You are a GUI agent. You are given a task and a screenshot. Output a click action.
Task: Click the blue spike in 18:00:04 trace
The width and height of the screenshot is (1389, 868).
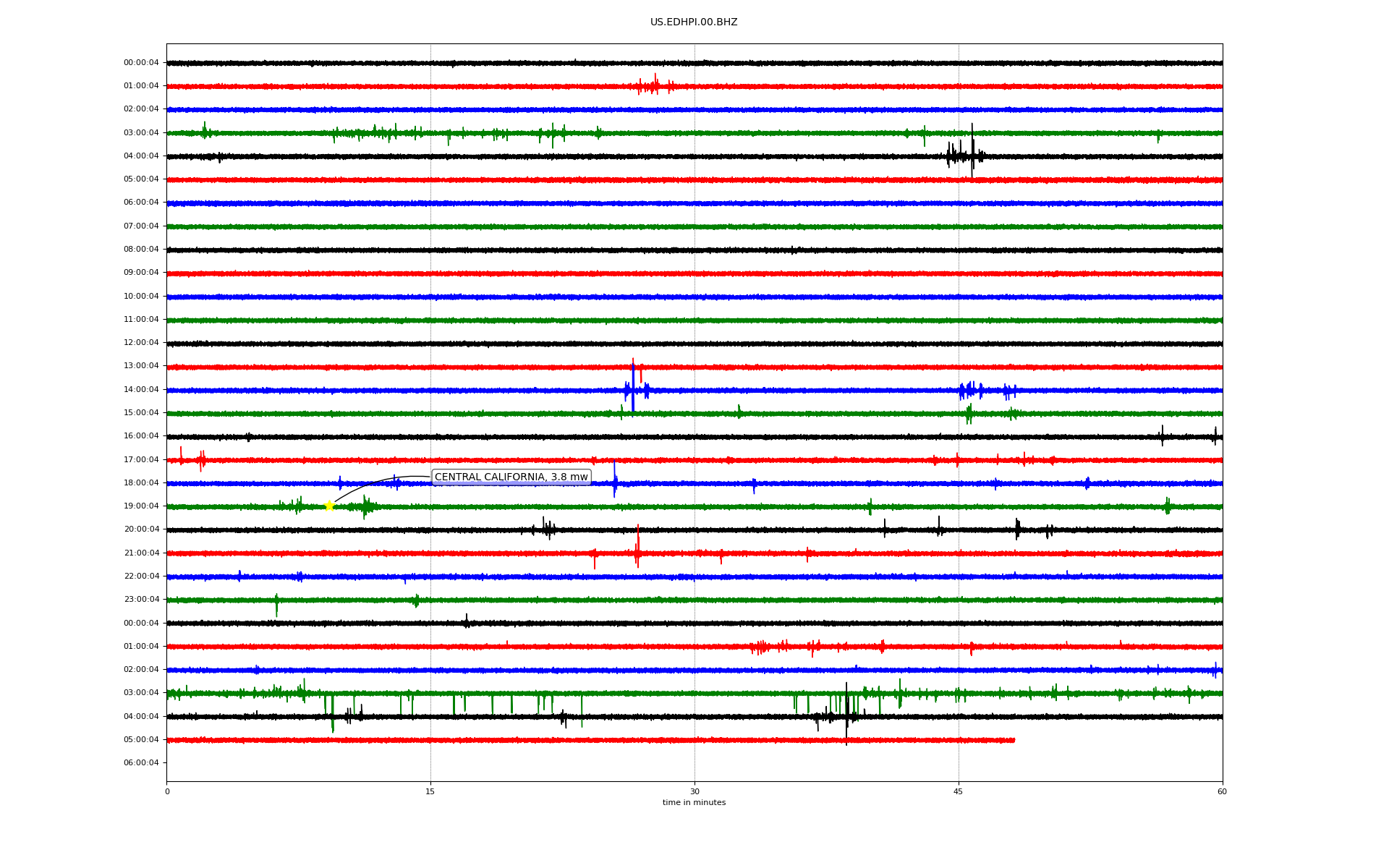click(x=615, y=480)
